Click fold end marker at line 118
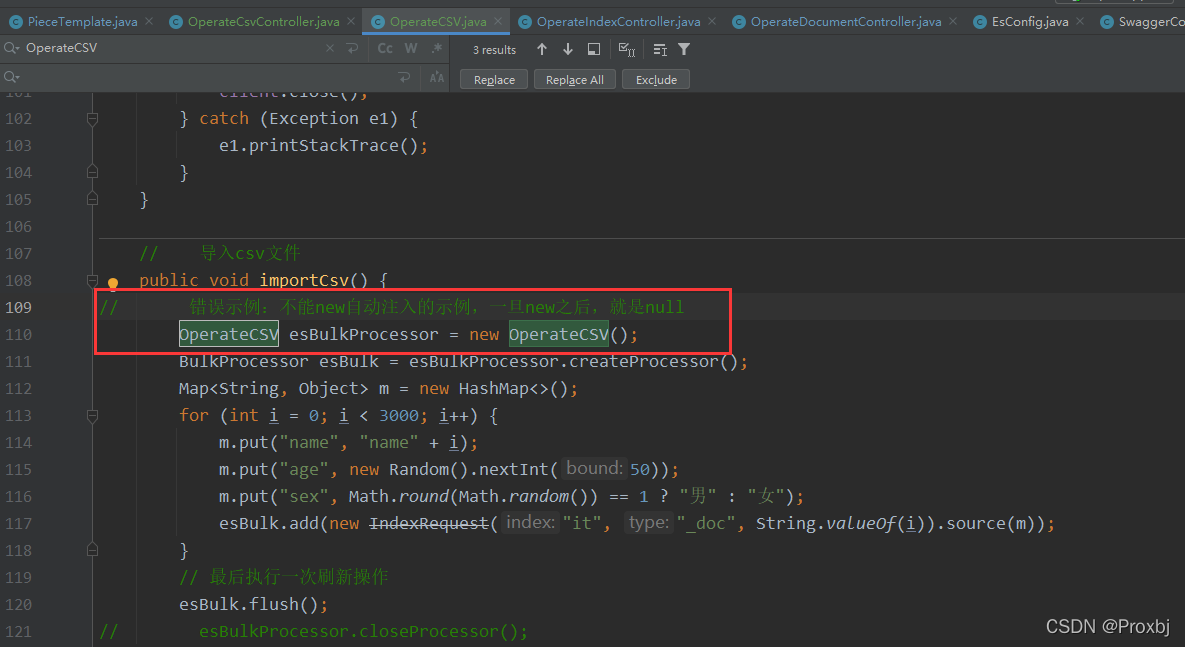 92,550
